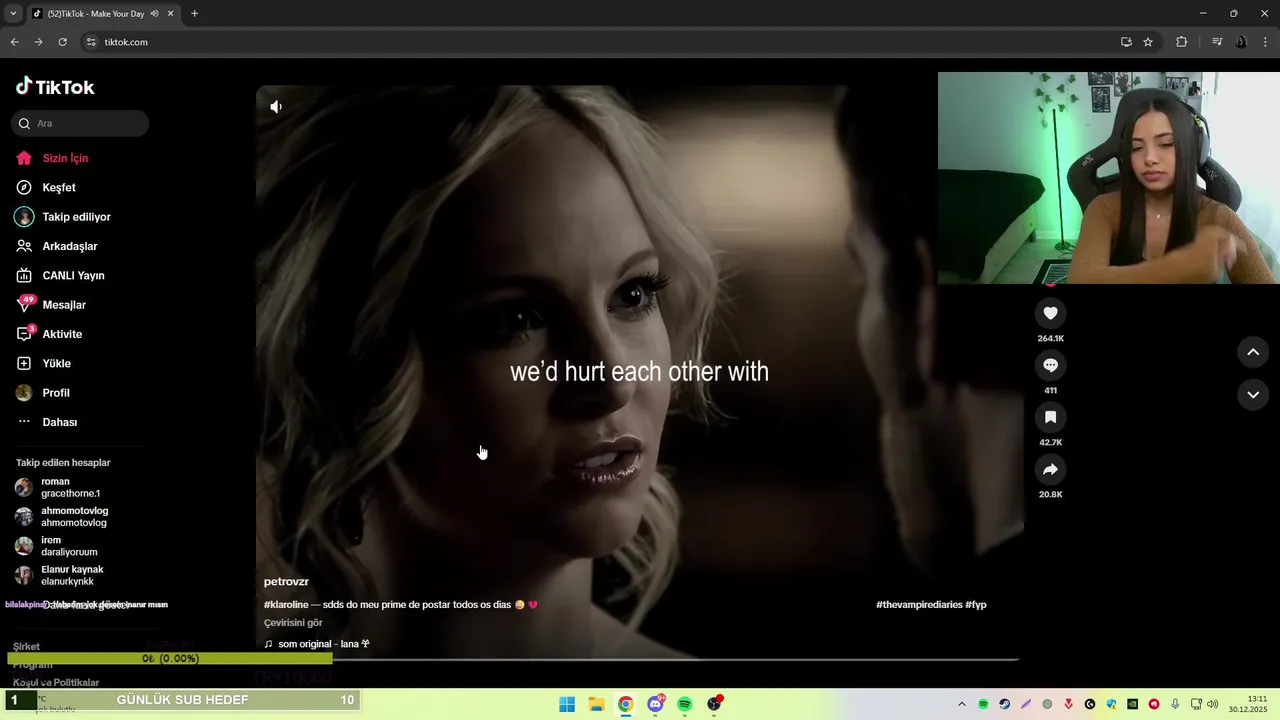Click the Ara search field
Image resolution: width=1280 pixels, height=720 pixels.
80,123
